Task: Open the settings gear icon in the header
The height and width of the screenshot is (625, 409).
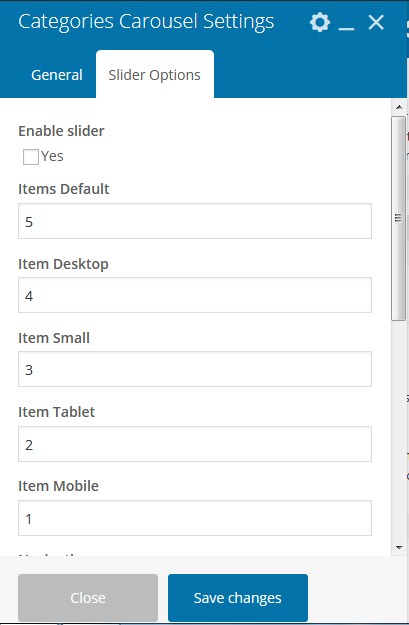Action: [320, 22]
